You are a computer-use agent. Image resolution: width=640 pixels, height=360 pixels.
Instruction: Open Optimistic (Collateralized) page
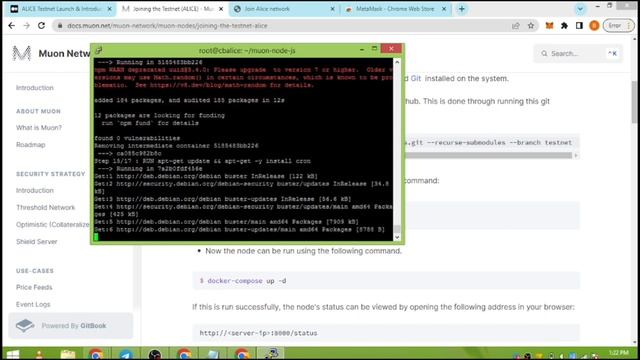coord(53,224)
